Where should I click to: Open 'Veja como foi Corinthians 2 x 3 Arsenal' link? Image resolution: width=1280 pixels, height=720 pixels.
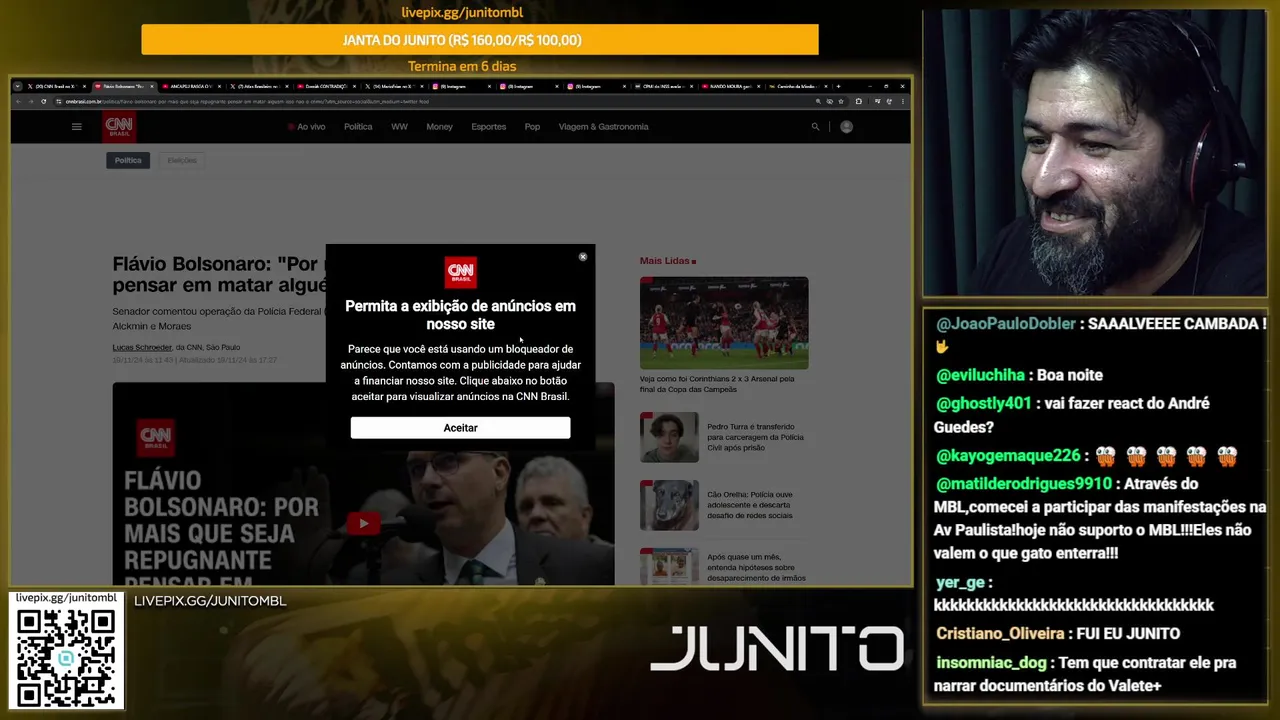[717, 384]
